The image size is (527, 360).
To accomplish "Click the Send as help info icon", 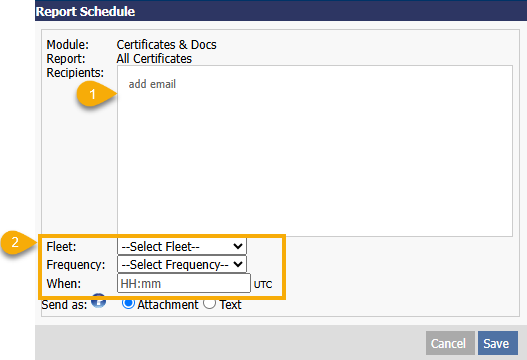I will (98, 301).
